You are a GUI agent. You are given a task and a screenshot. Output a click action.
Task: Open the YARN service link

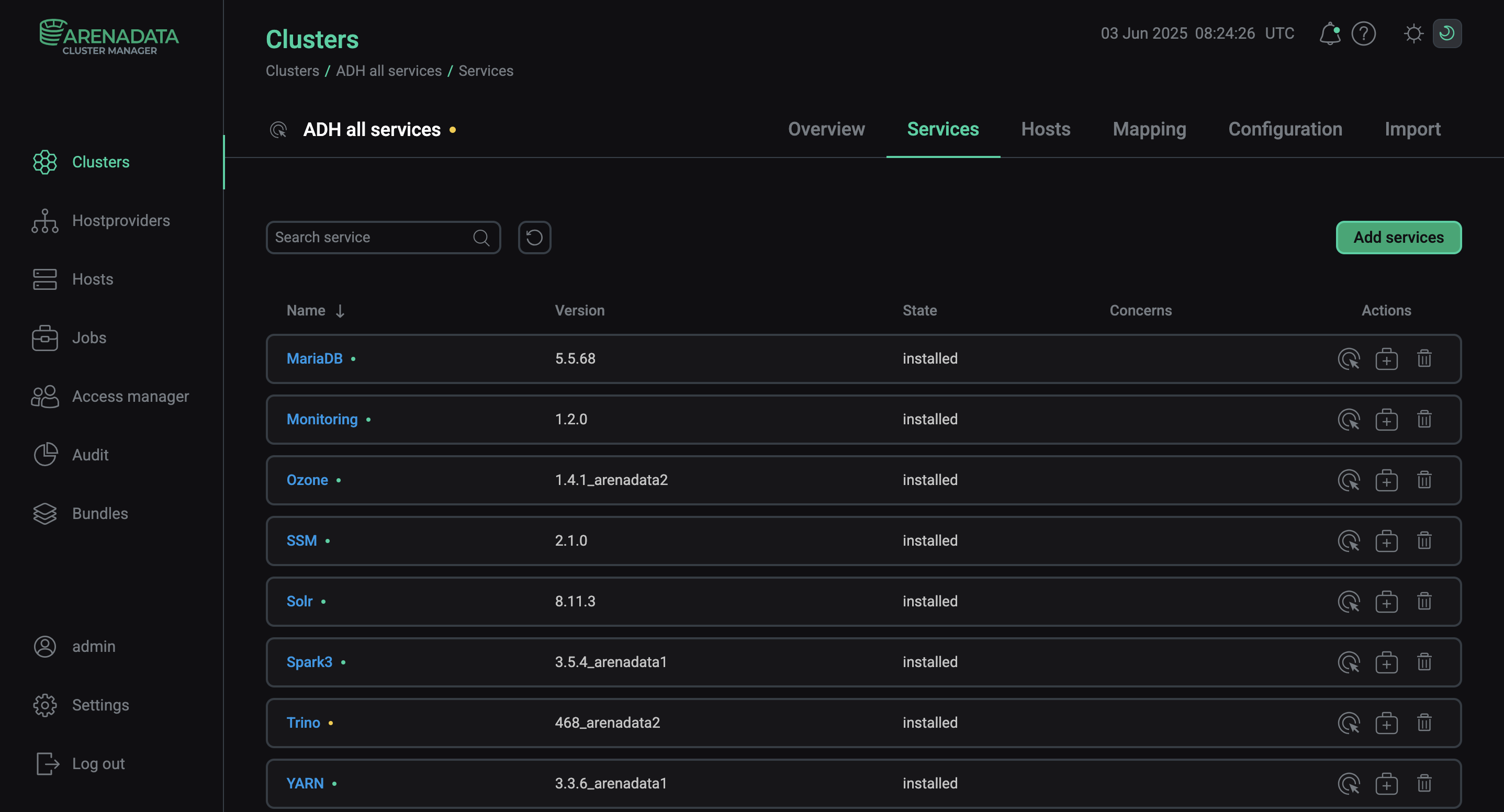coord(305,783)
